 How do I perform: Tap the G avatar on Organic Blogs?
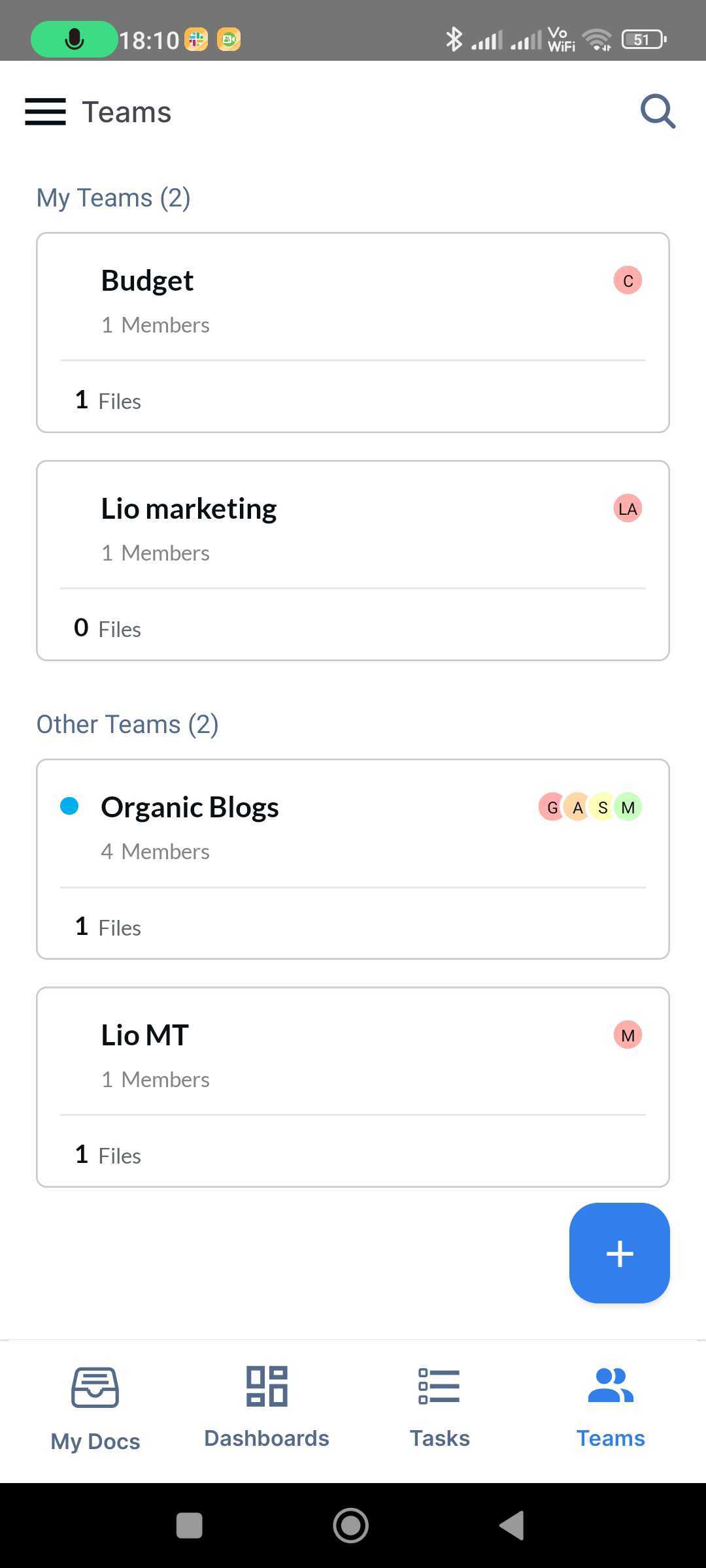pyautogui.click(x=552, y=808)
